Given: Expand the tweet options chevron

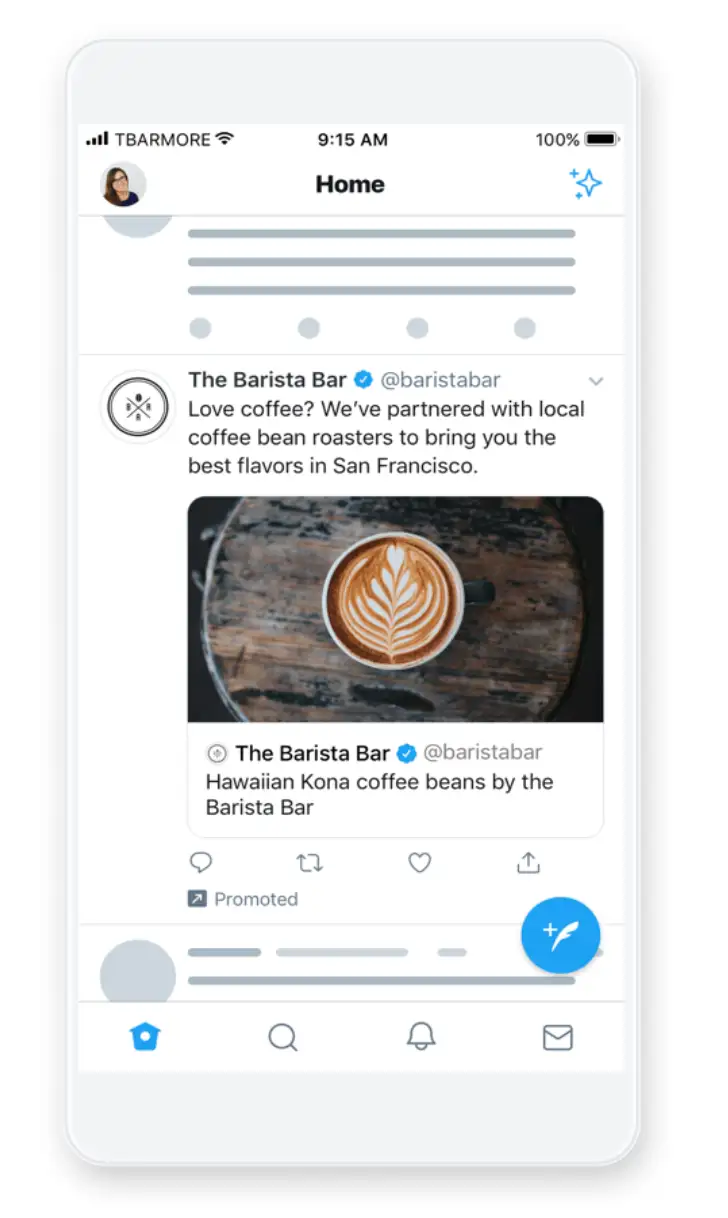Looking at the screenshot, I should pos(596,381).
